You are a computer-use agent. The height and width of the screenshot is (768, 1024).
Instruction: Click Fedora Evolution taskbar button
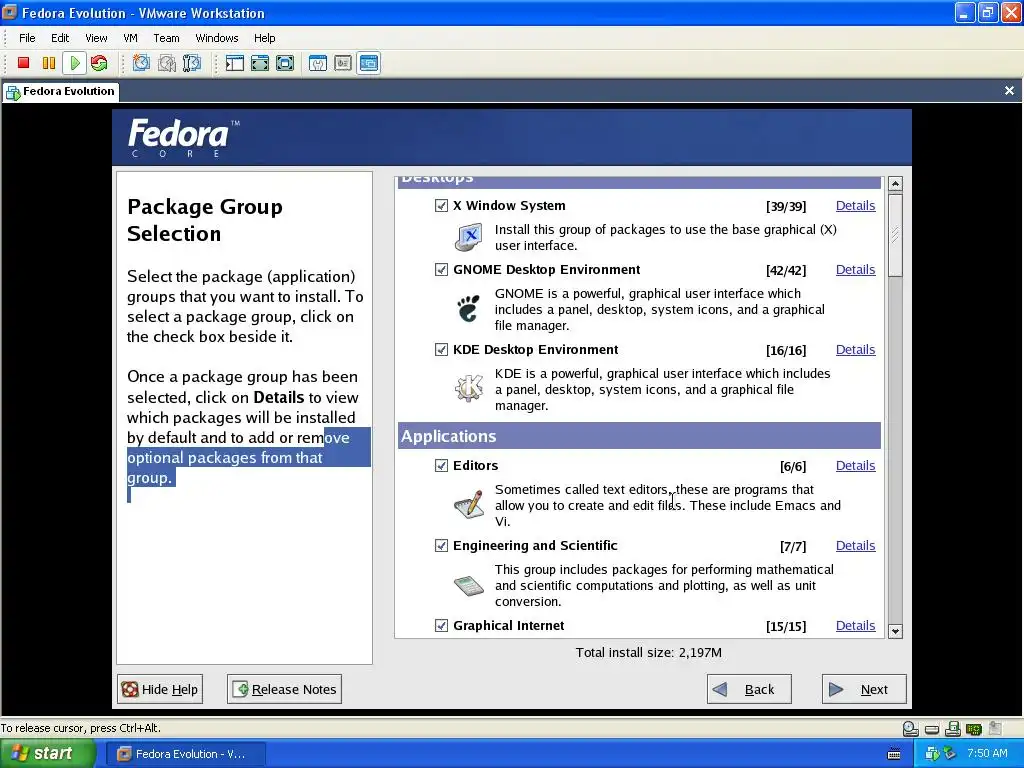point(187,754)
